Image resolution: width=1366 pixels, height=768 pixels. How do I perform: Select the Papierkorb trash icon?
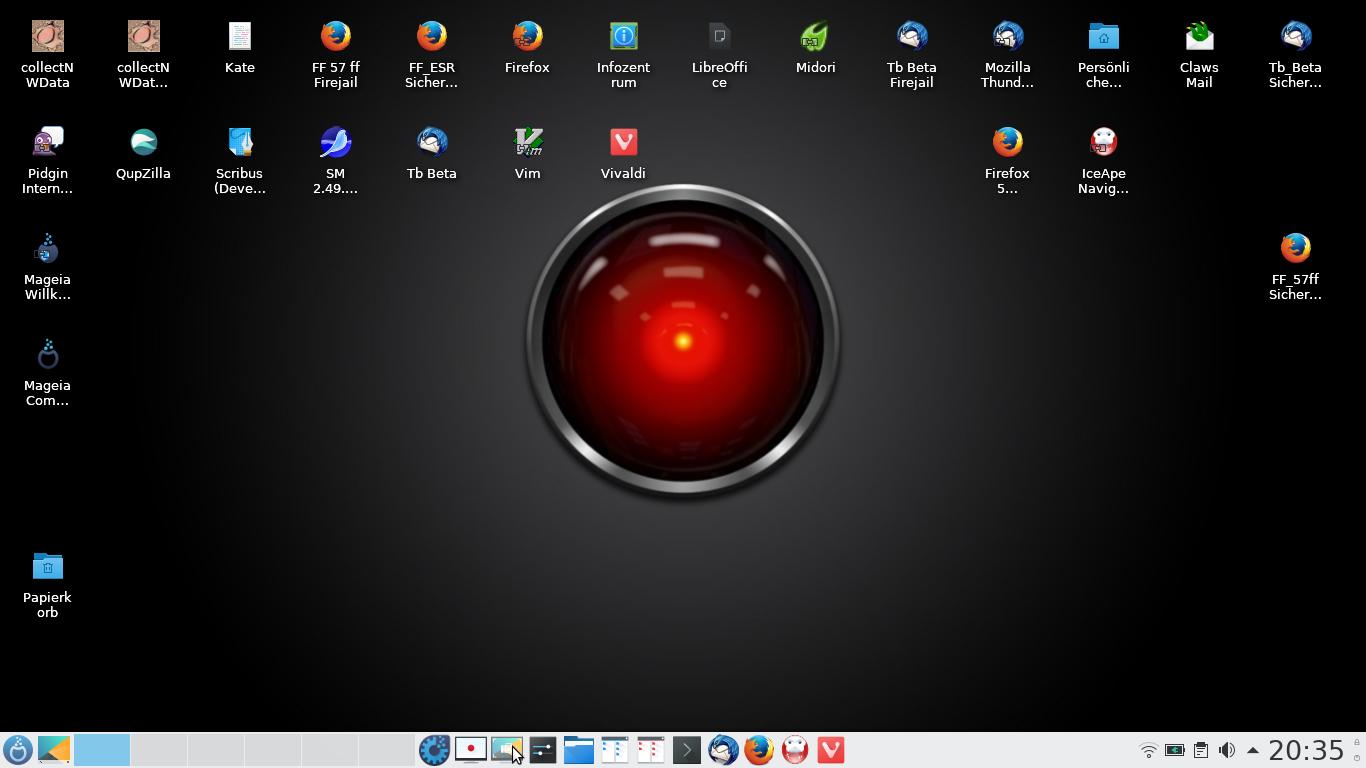click(47, 584)
